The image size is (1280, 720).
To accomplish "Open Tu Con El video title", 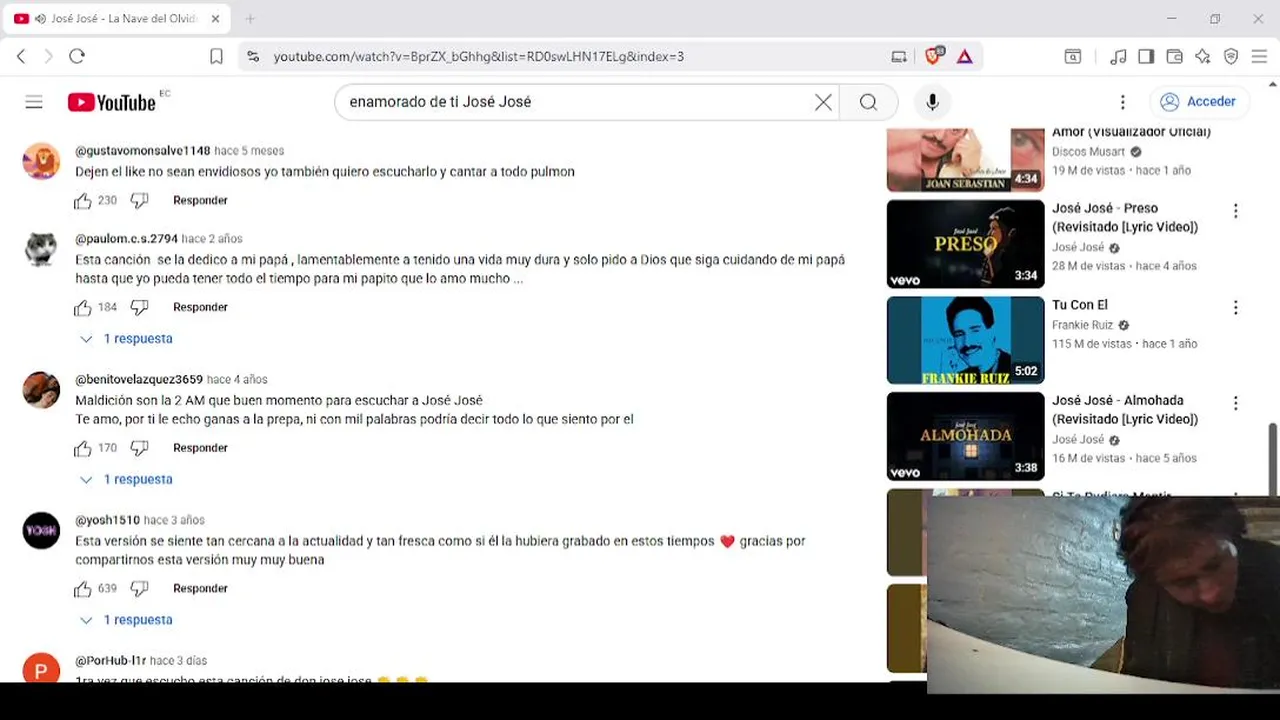I will tap(1080, 305).
